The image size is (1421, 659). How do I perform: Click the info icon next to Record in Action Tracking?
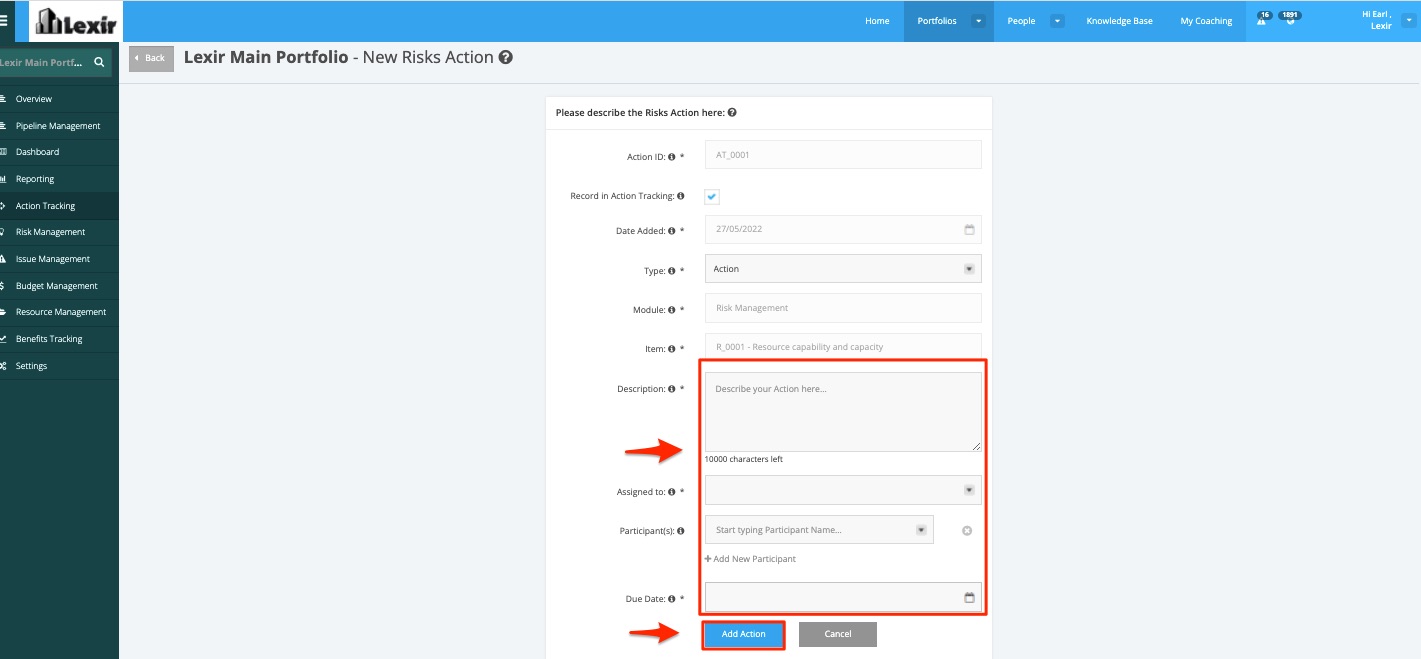tap(681, 196)
